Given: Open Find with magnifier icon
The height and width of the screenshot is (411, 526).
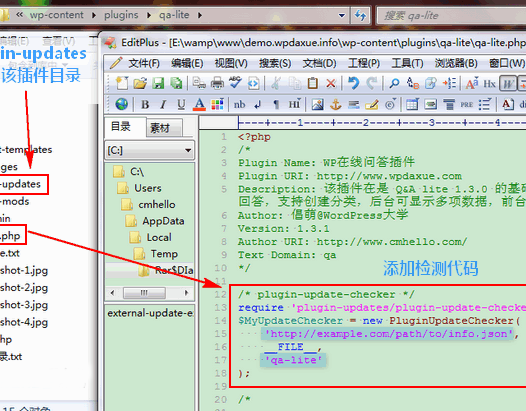Looking at the screenshot, I should (394, 83).
